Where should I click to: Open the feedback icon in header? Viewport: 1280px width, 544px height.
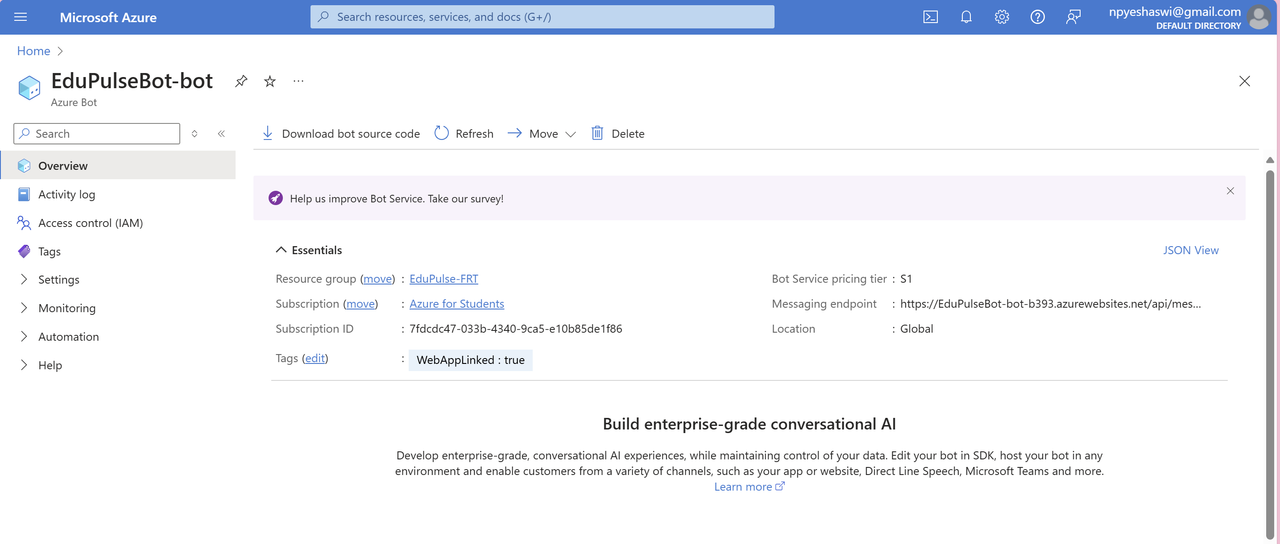1073,17
